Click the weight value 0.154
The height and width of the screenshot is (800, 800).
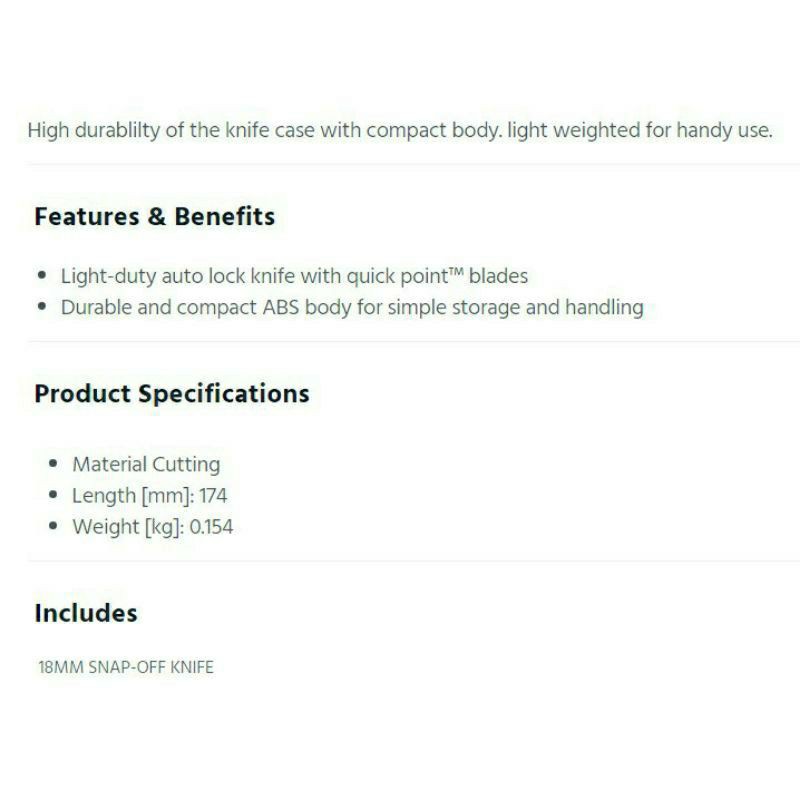[211, 527]
